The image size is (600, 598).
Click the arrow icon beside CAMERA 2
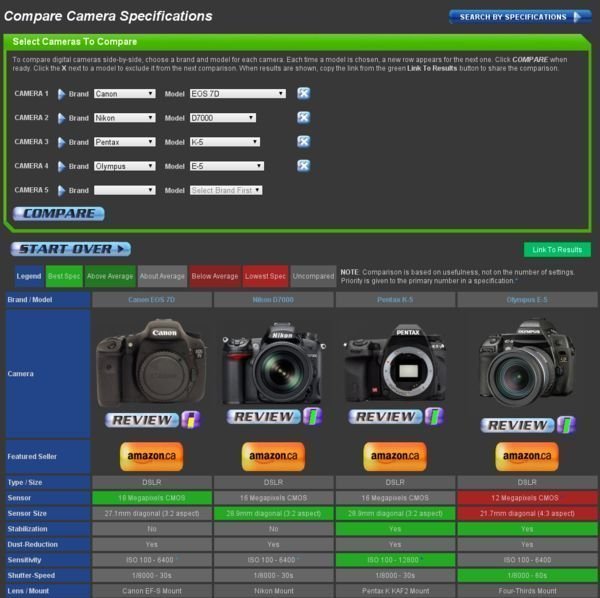click(x=61, y=118)
